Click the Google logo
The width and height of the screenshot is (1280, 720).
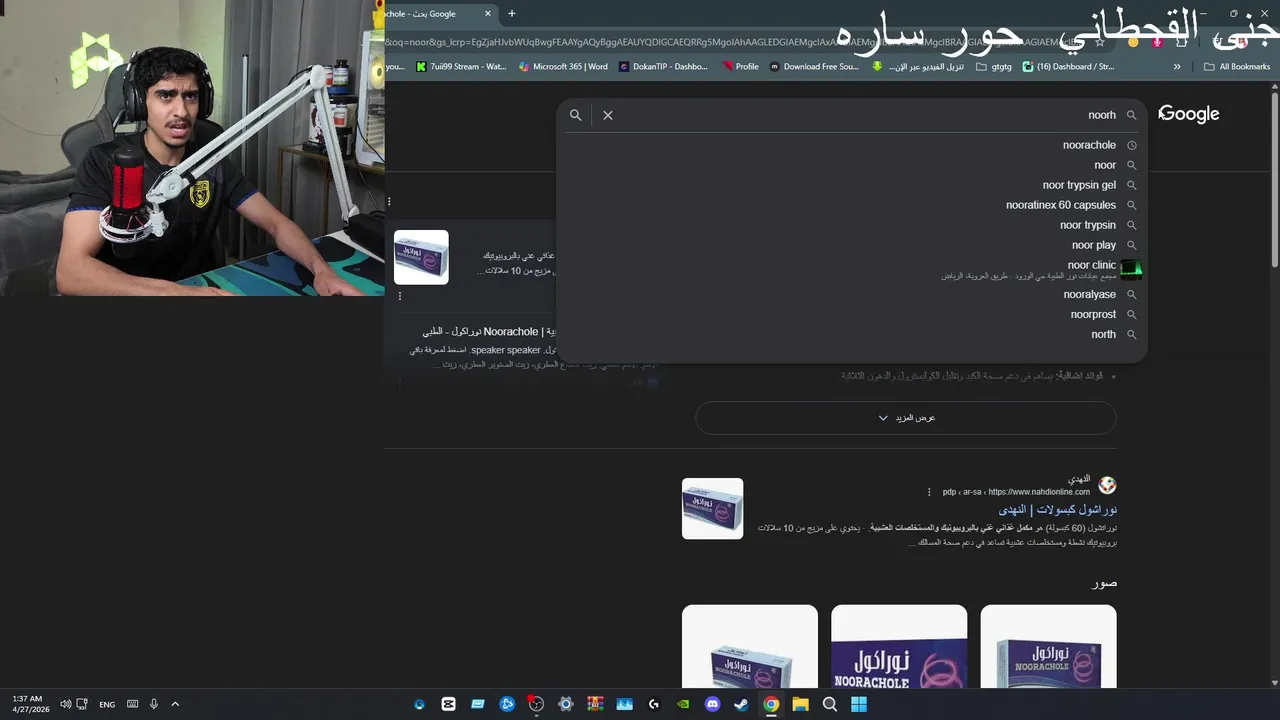[1189, 114]
